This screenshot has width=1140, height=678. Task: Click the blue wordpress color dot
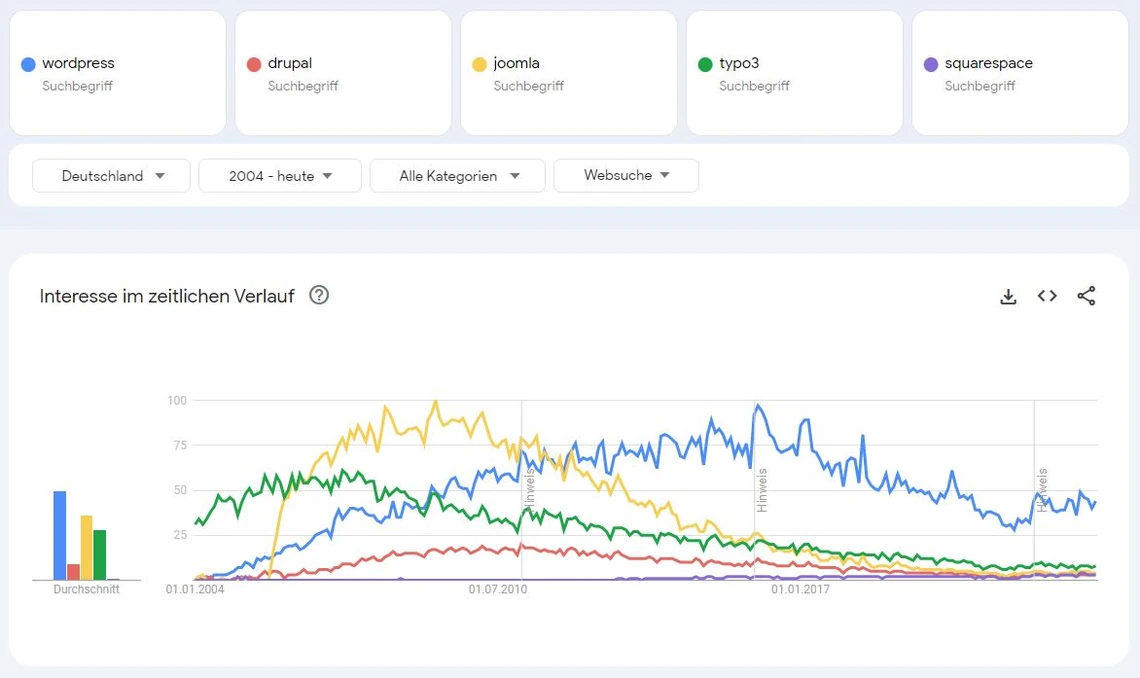coord(28,64)
